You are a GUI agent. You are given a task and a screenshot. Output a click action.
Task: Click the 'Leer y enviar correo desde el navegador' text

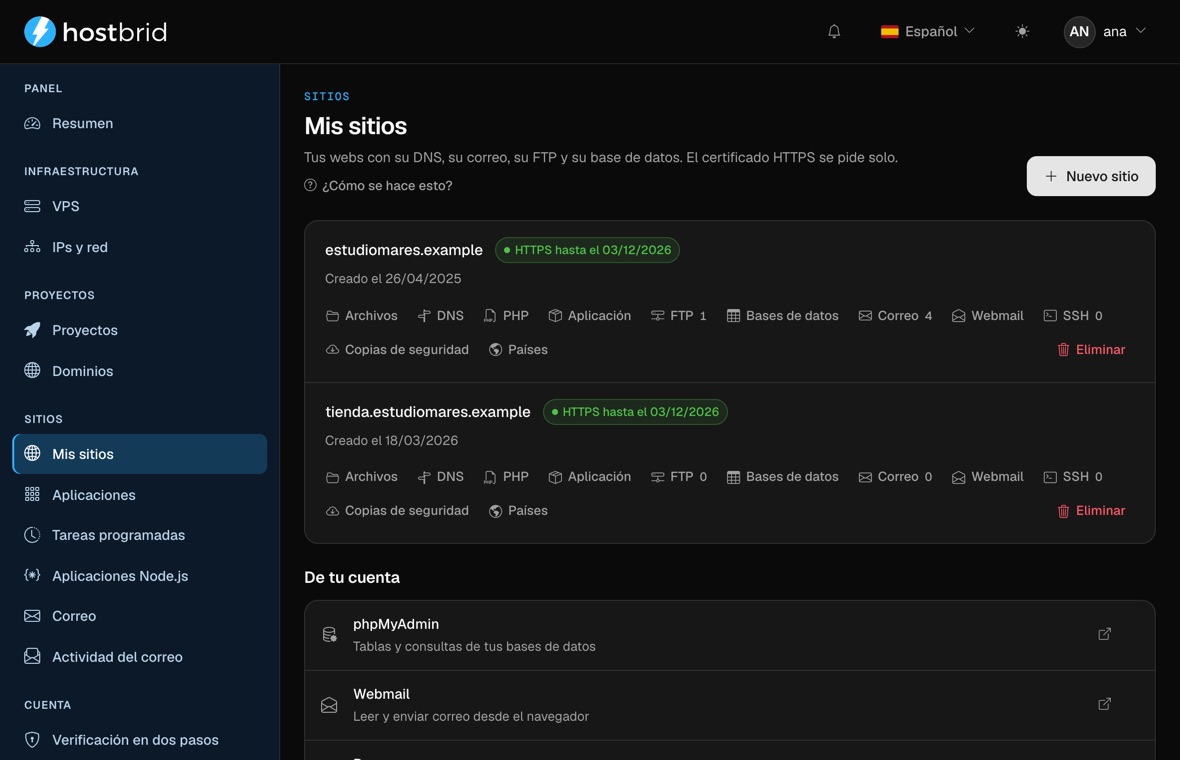471,716
